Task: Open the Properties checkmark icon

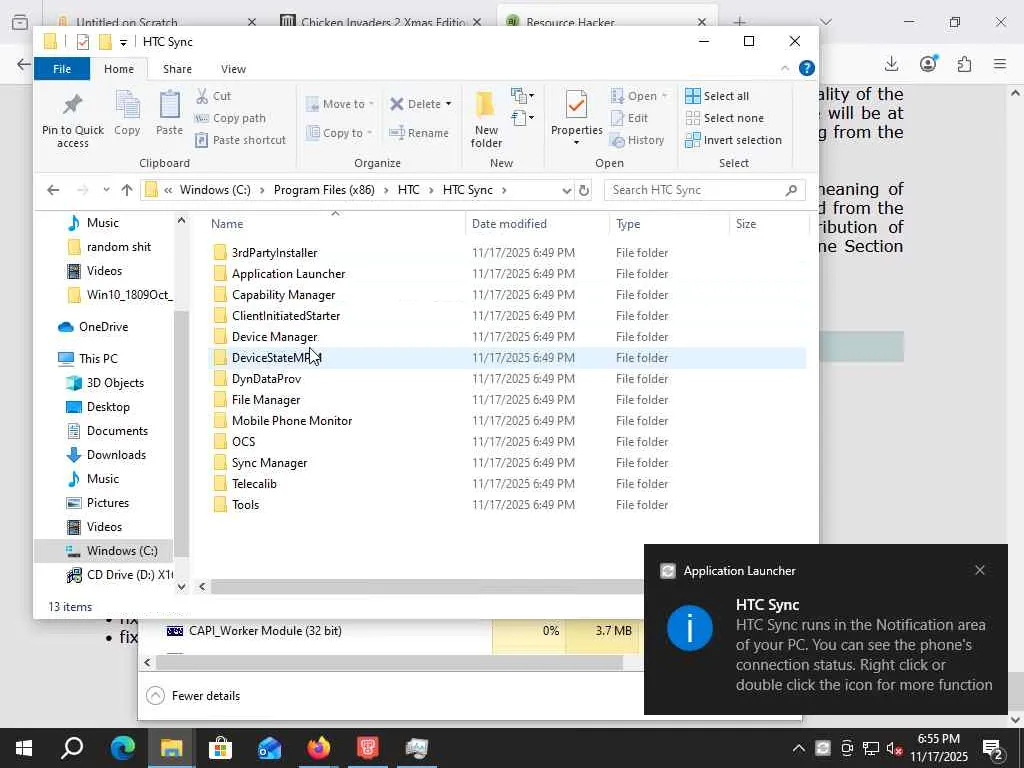Action: pyautogui.click(x=577, y=106)
